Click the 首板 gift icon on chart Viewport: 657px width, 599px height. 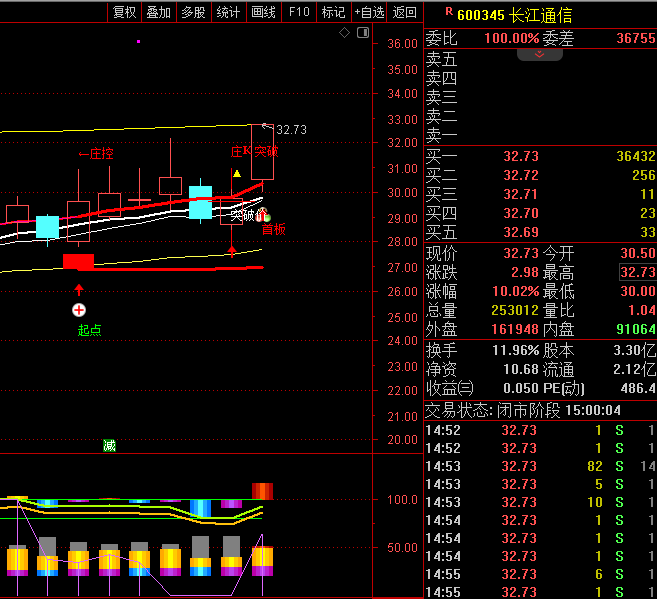tap(266, 215)
